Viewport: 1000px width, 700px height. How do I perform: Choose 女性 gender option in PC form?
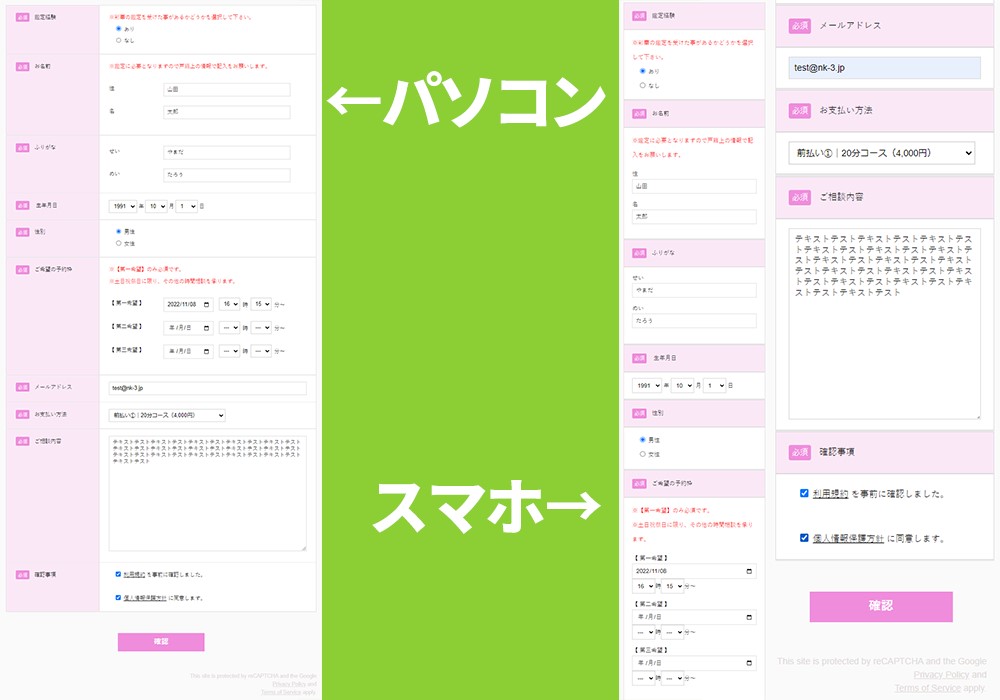click(x=119, y=243)
